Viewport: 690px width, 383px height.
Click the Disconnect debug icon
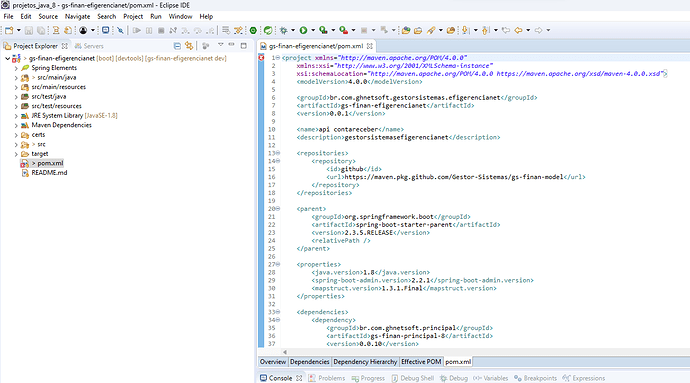click(x=173, y=30)
